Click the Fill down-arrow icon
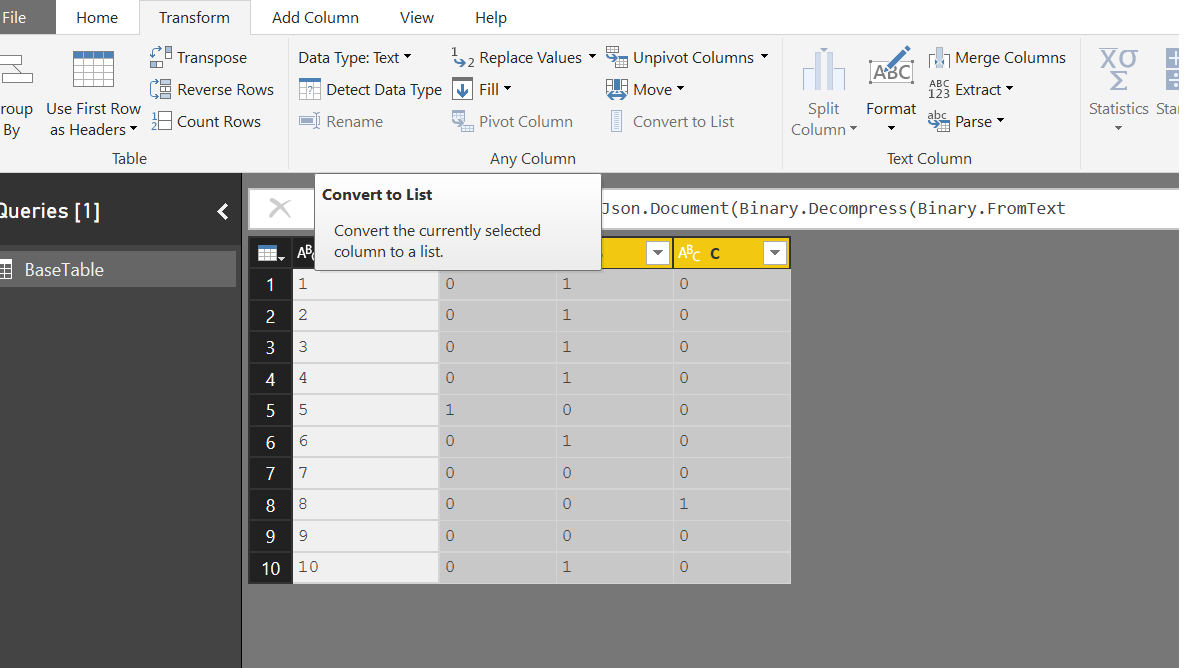Screen dimensions: 1185x668 click(x=463, y=89)
